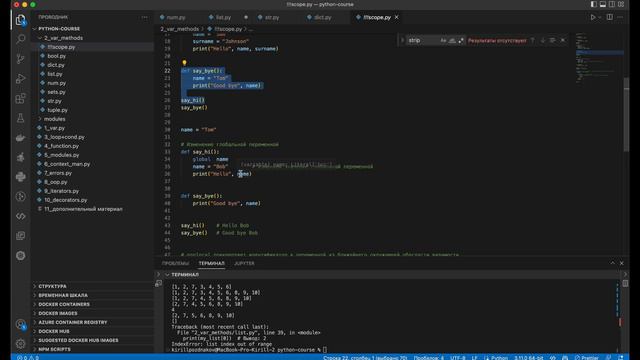Open Extensions view in activity bar
Image resolution: width=640 pixels, height=360 pixels.
[20, 98]
